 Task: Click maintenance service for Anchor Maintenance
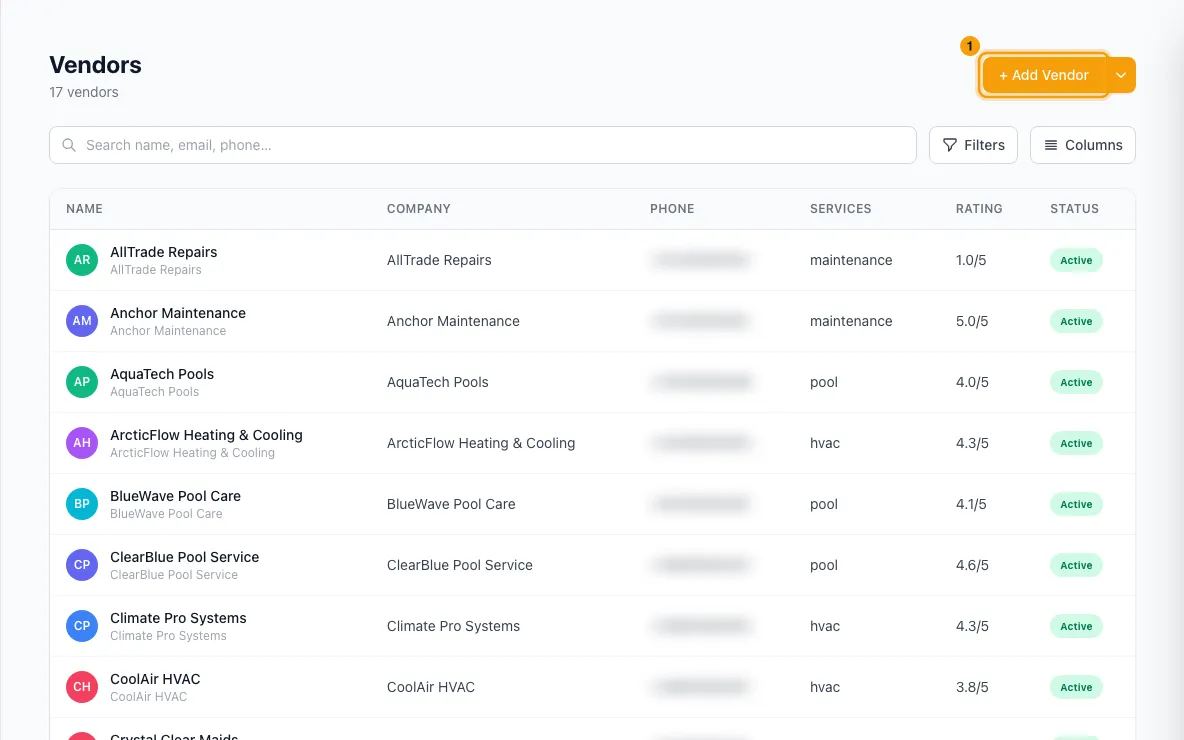851,322
